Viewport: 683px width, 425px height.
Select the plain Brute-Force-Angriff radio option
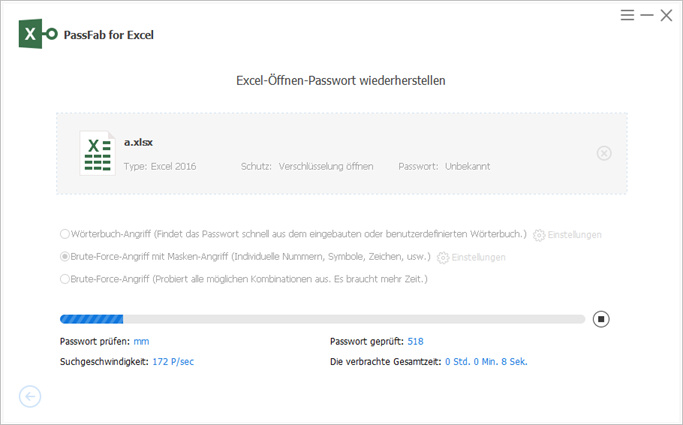(65, 279)
